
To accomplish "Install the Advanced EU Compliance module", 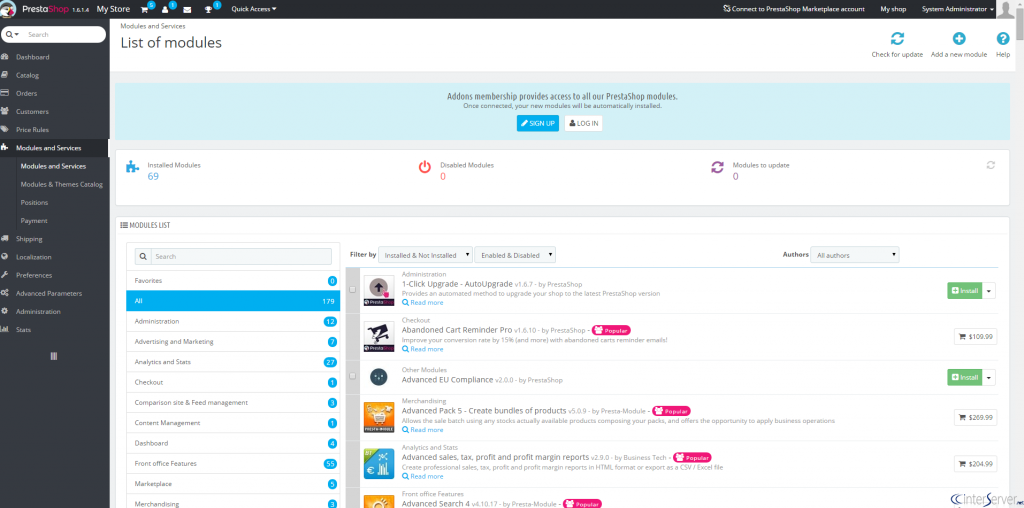I will point(965,377).
